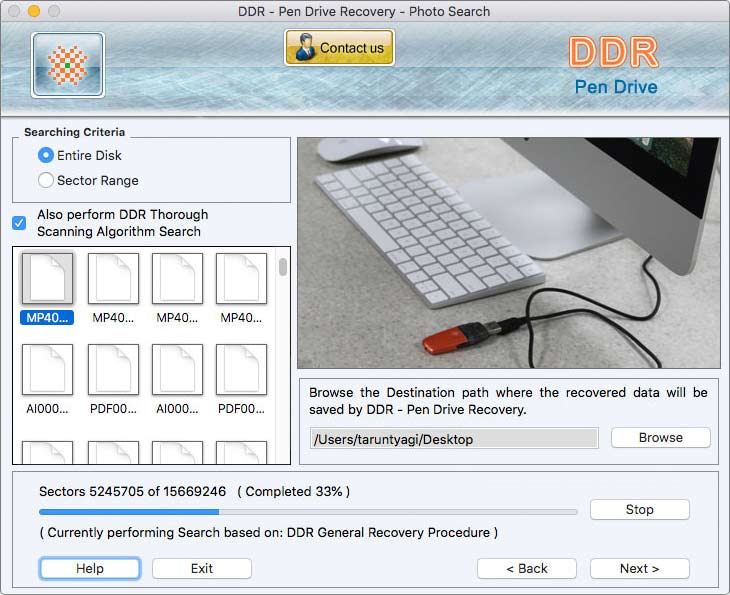
Task: Select the second MP40... file icon
Action: 113,278
